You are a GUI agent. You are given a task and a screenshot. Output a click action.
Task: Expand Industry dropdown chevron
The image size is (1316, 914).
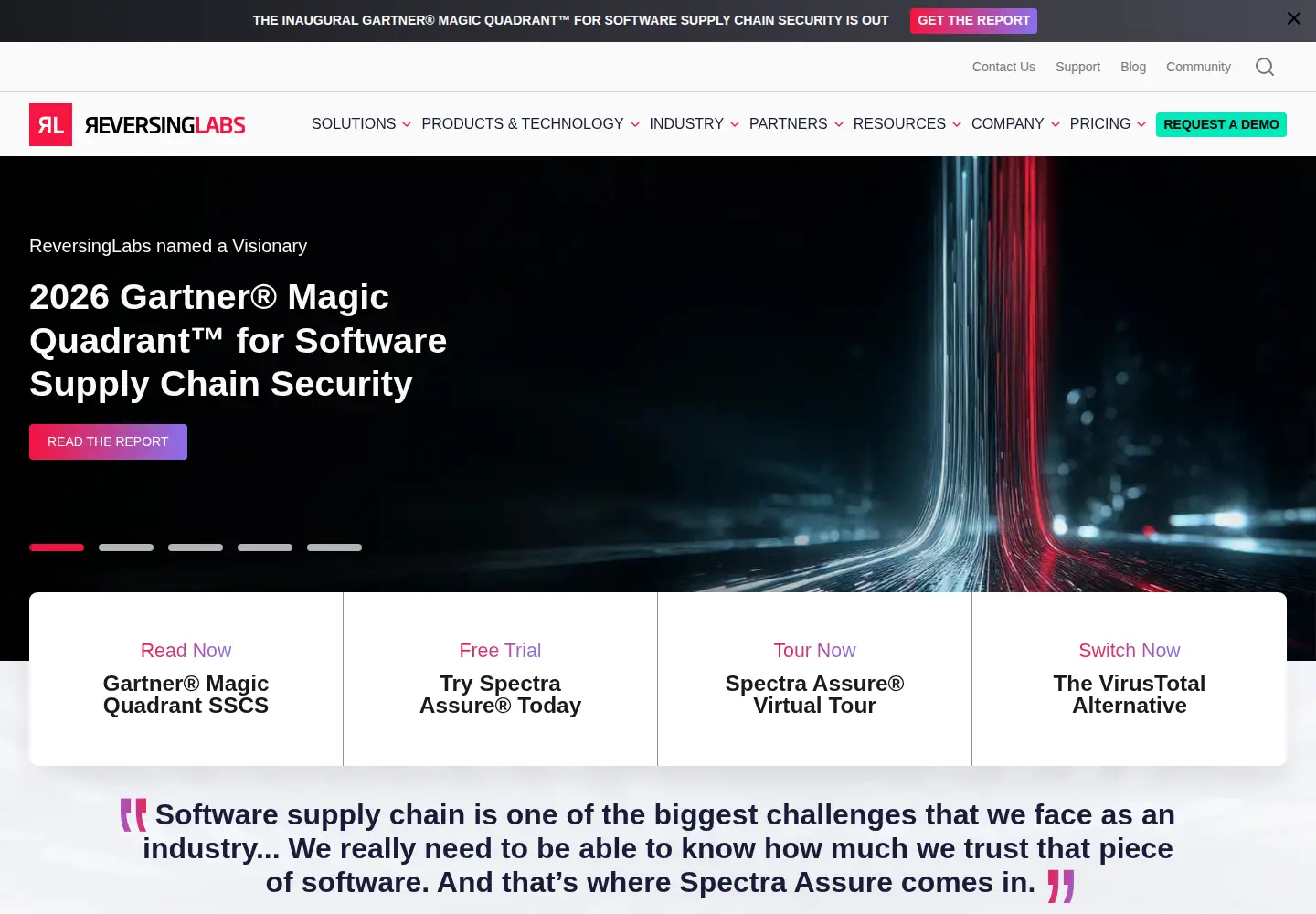pyautogui.click(x=735, y=124)
